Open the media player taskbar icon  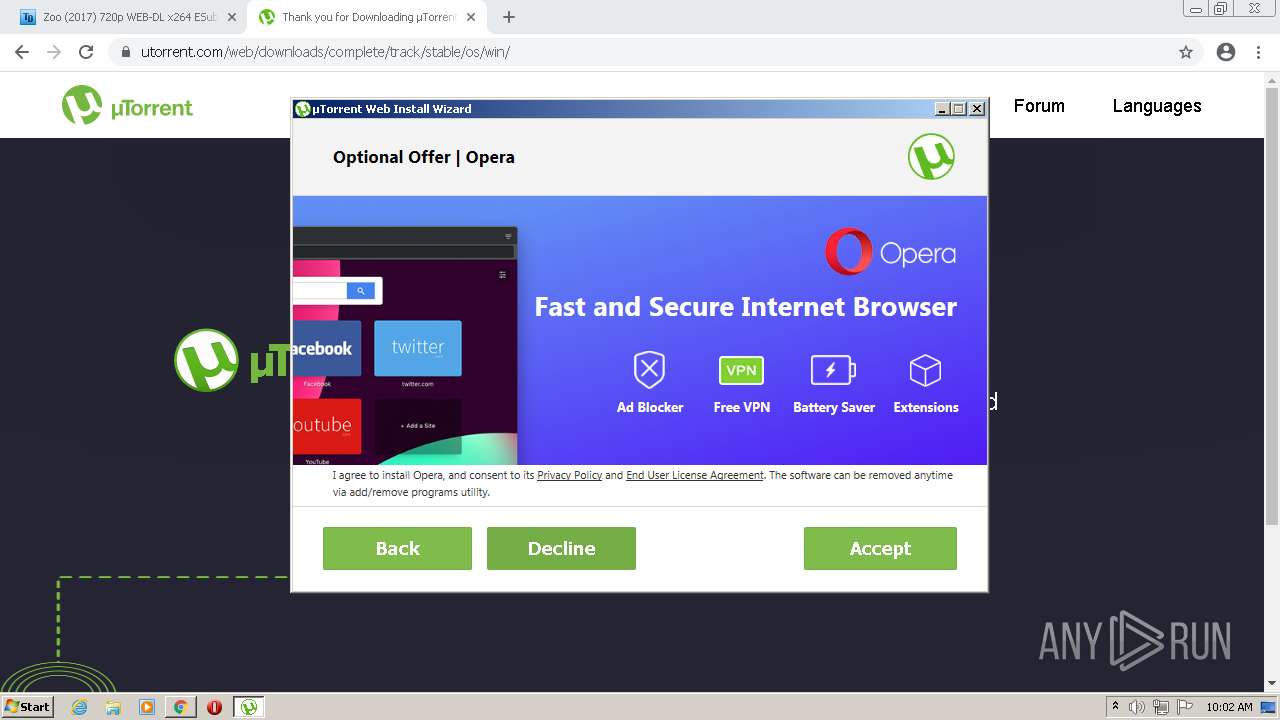pyautogui.click(x=147, y=707)
